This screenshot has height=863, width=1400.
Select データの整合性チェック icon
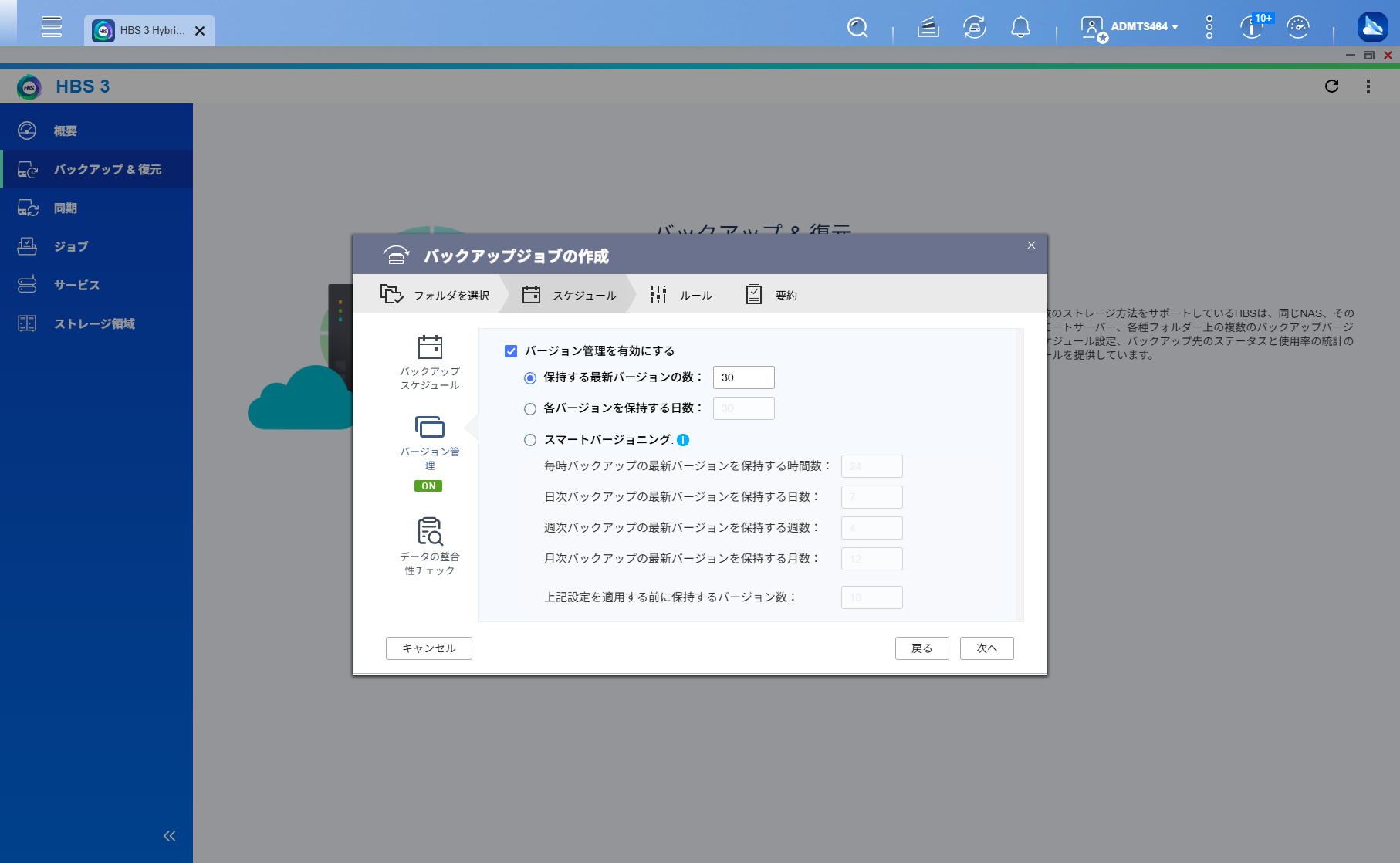click(430, 531)
